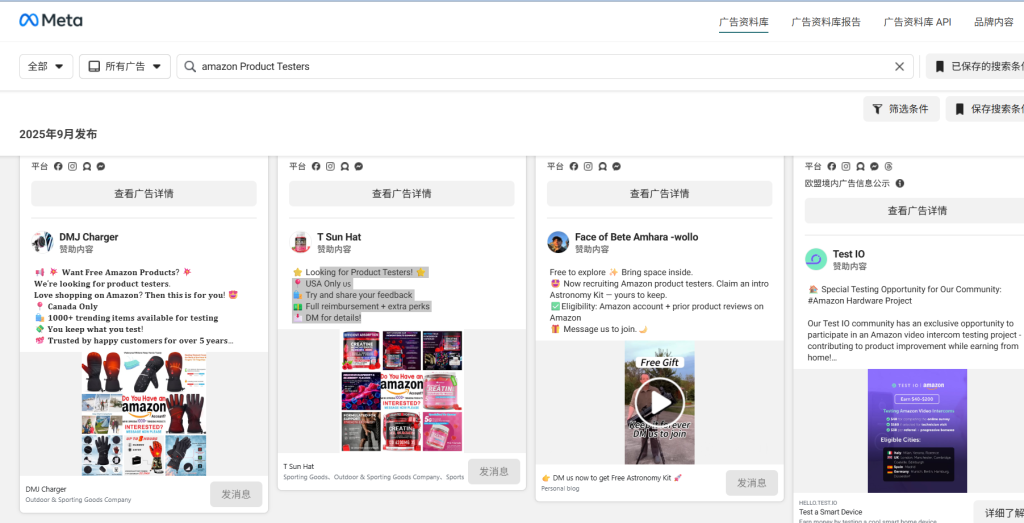Click the Face of Bete Amhara avatar
Image resolution: width=1024 pixels, height=523 pixels.
coord(558,242)
